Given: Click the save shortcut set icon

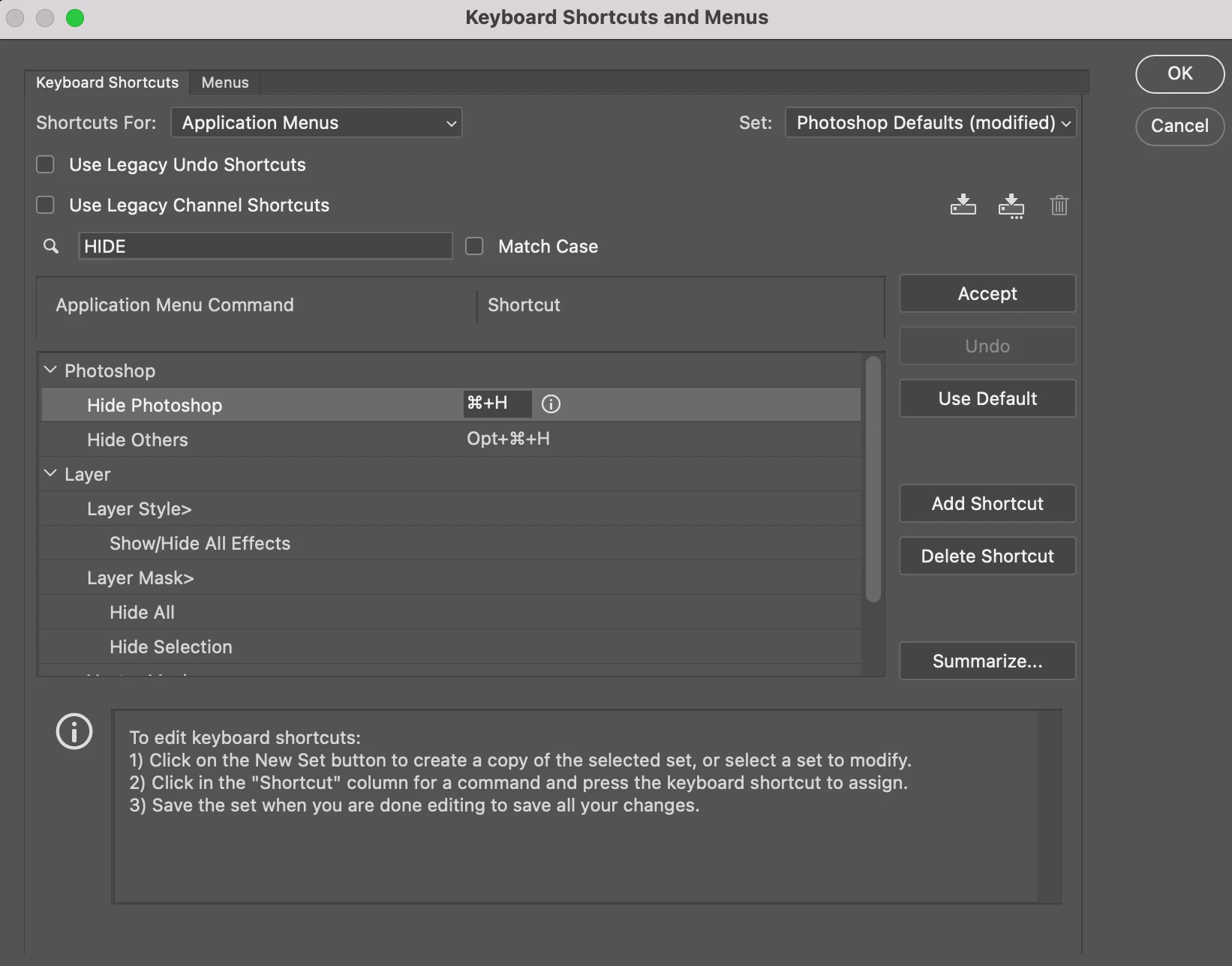Looking at the screenshot, I should click(x=963, y=205).
